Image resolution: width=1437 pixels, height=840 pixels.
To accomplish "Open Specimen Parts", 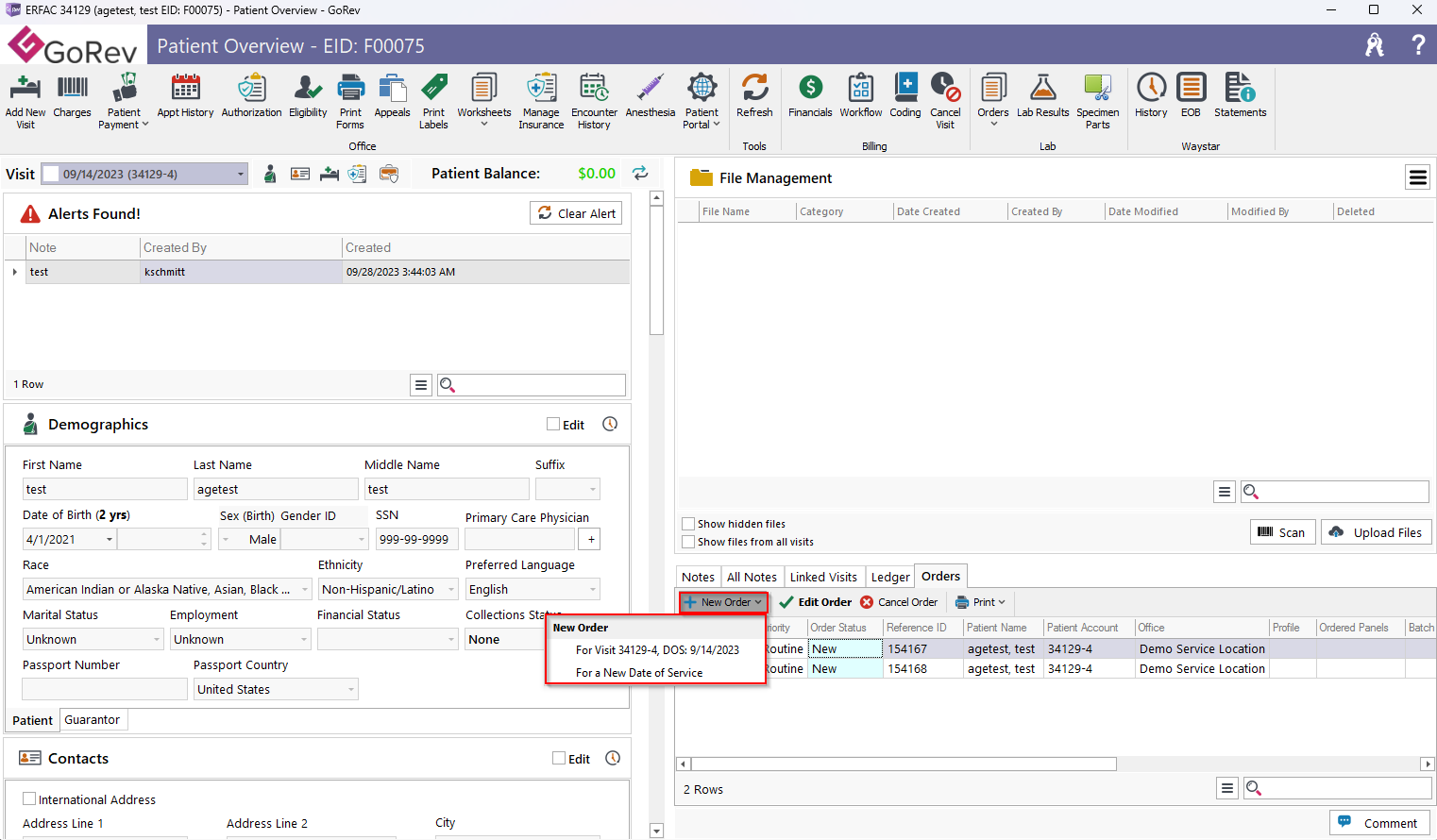I will tap(1098, 101).
